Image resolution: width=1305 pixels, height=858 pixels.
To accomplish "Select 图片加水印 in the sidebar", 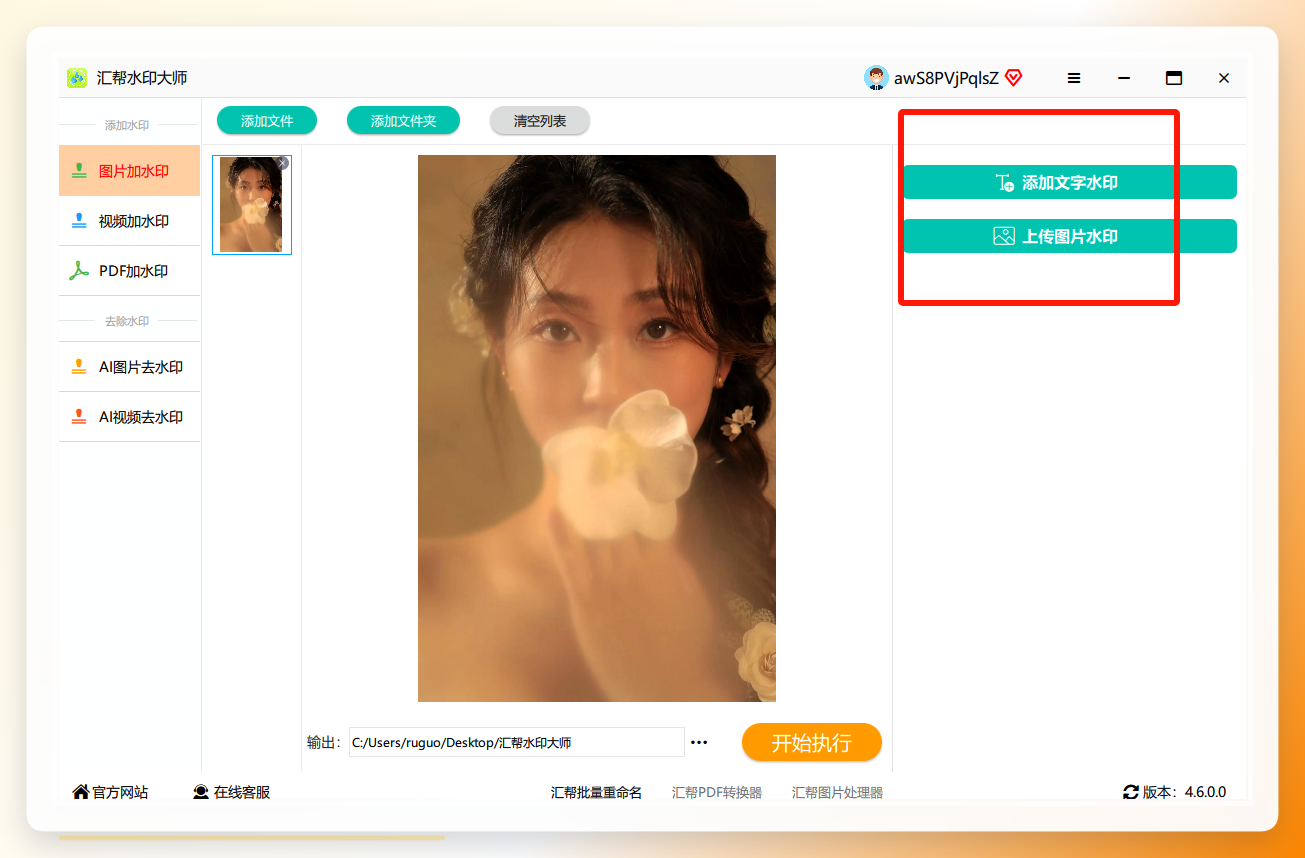I will 130,171.
